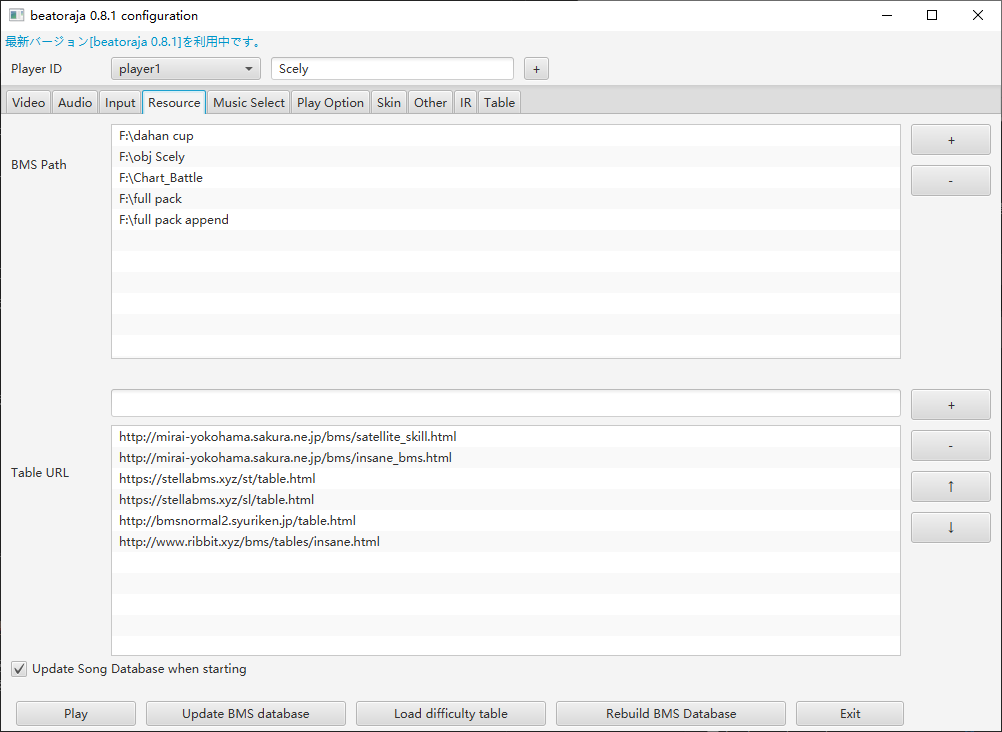
Task: Select the F:\Chart_Battle path entry
Action: click(161, 178)
